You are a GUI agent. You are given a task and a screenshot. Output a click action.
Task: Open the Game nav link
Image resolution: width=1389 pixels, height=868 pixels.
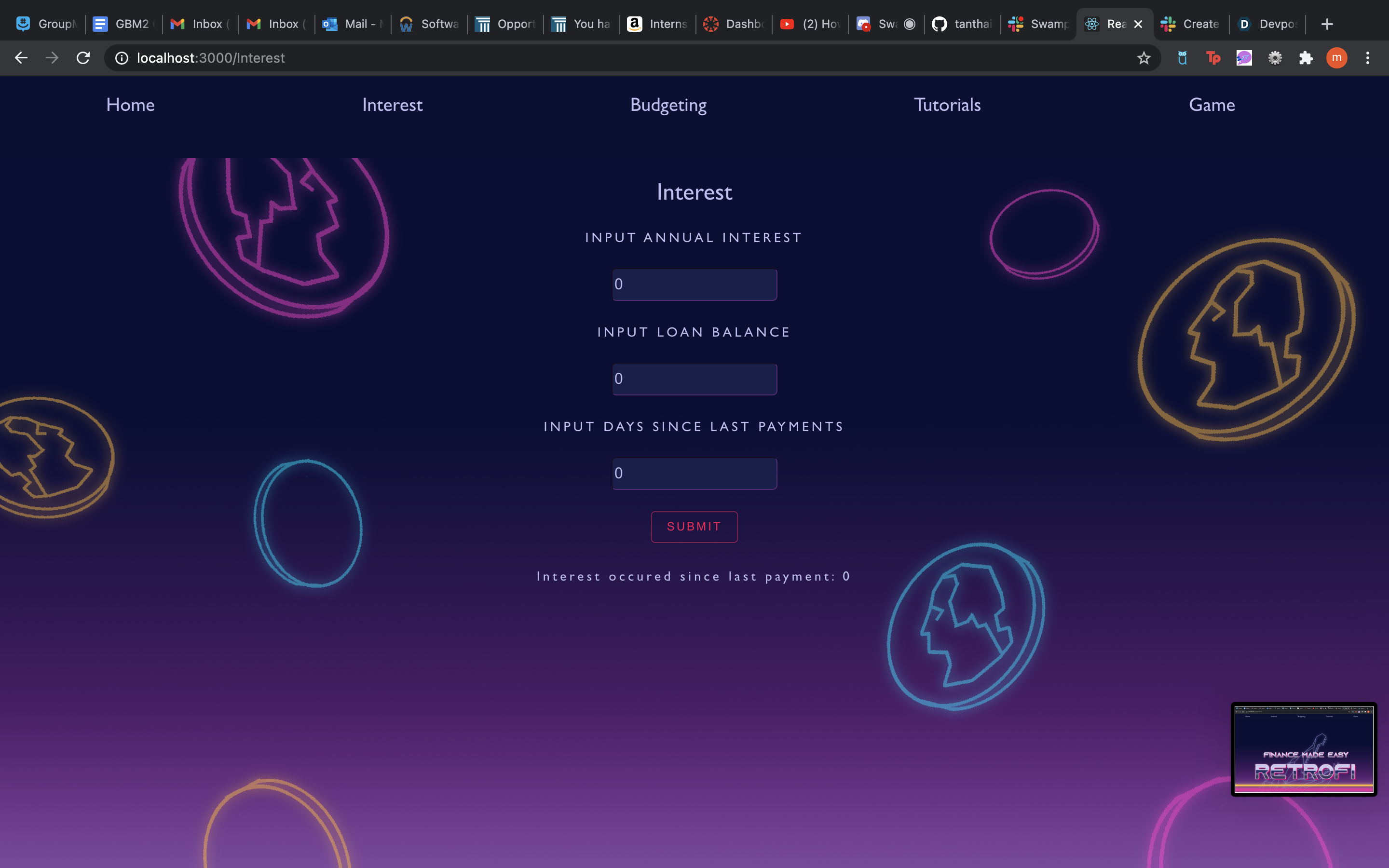point(1211,105)
